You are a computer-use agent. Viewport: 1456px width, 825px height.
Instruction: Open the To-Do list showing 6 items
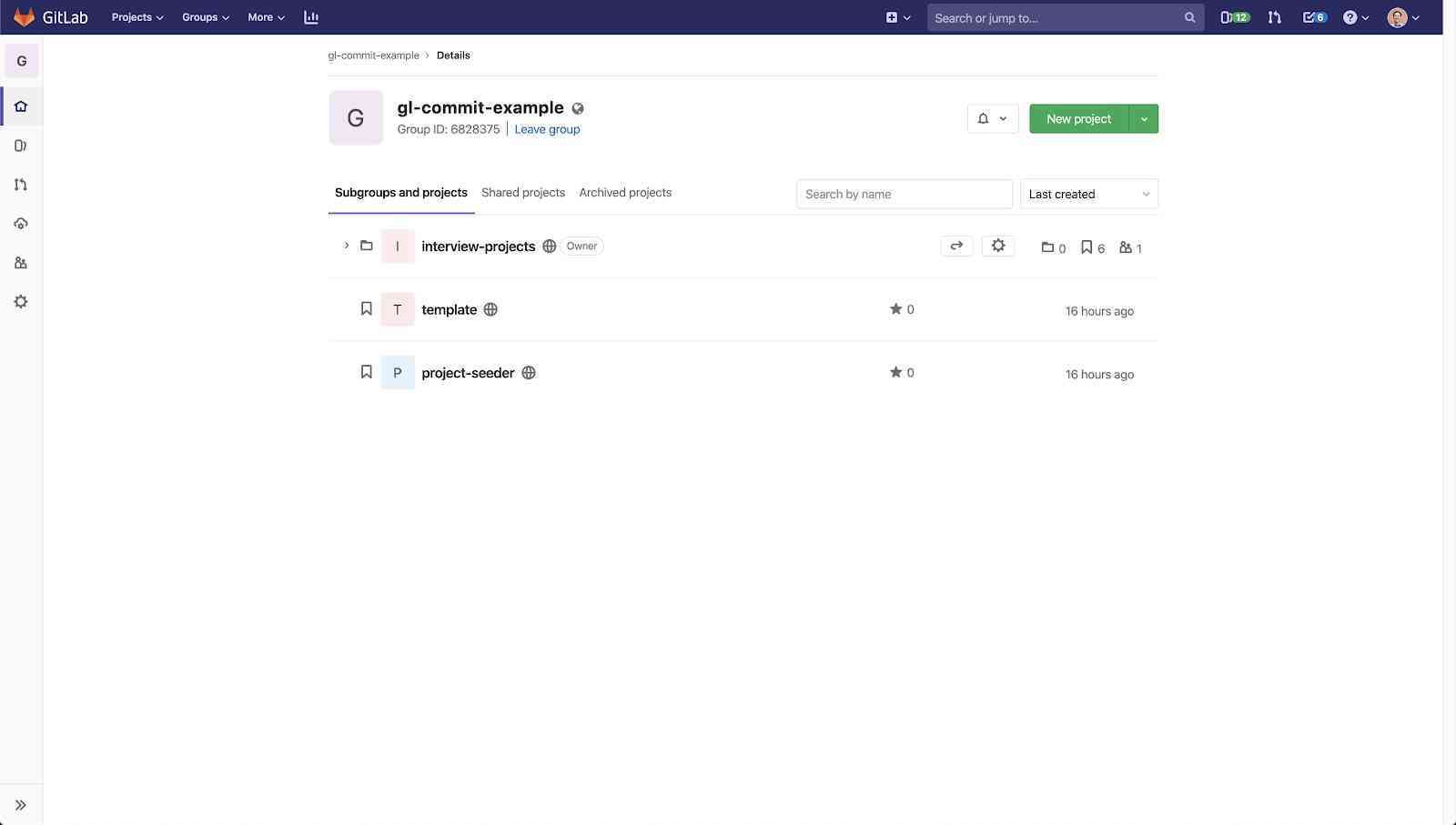1313,17
